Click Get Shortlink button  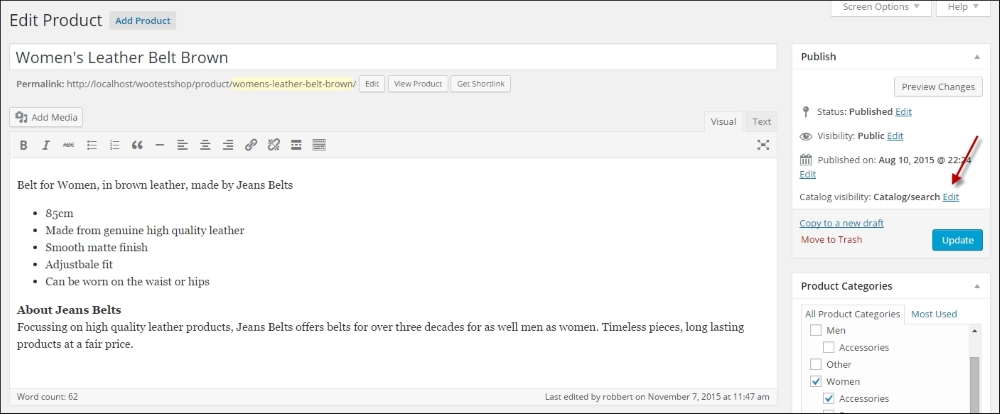click(480, 84)
